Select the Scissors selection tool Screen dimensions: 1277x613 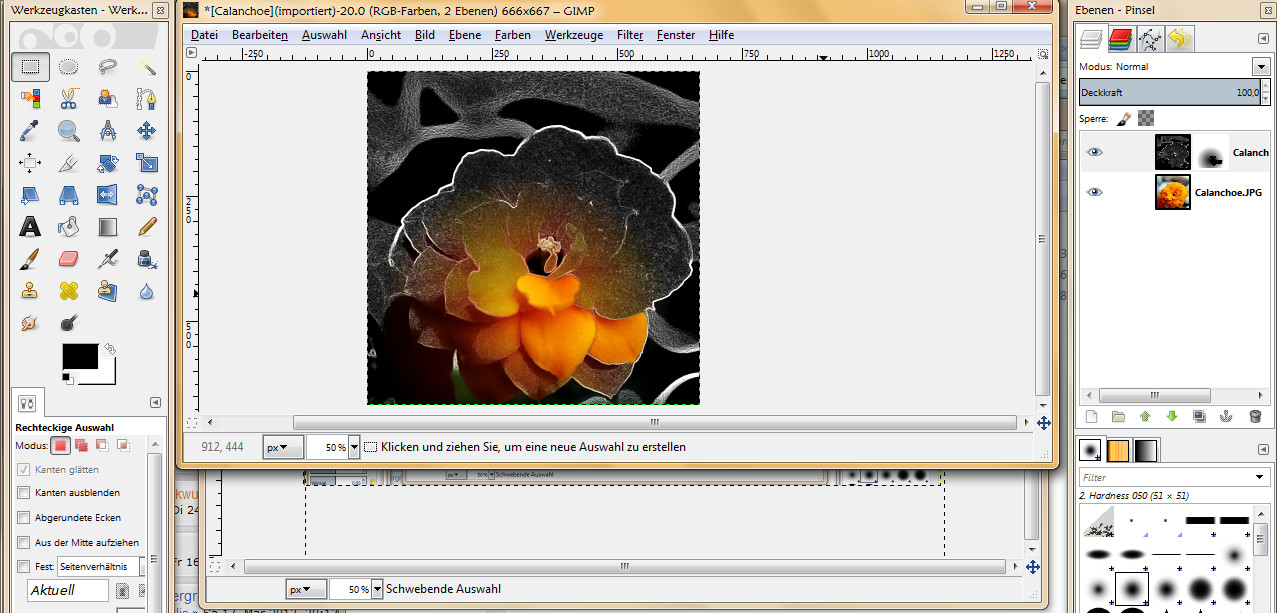(x=68, y=98)
